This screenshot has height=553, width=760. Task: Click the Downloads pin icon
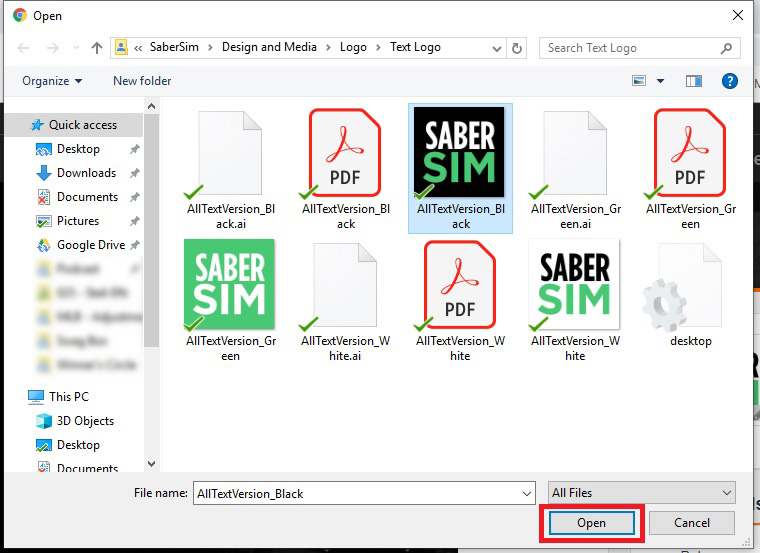click(x=134, y=173)
